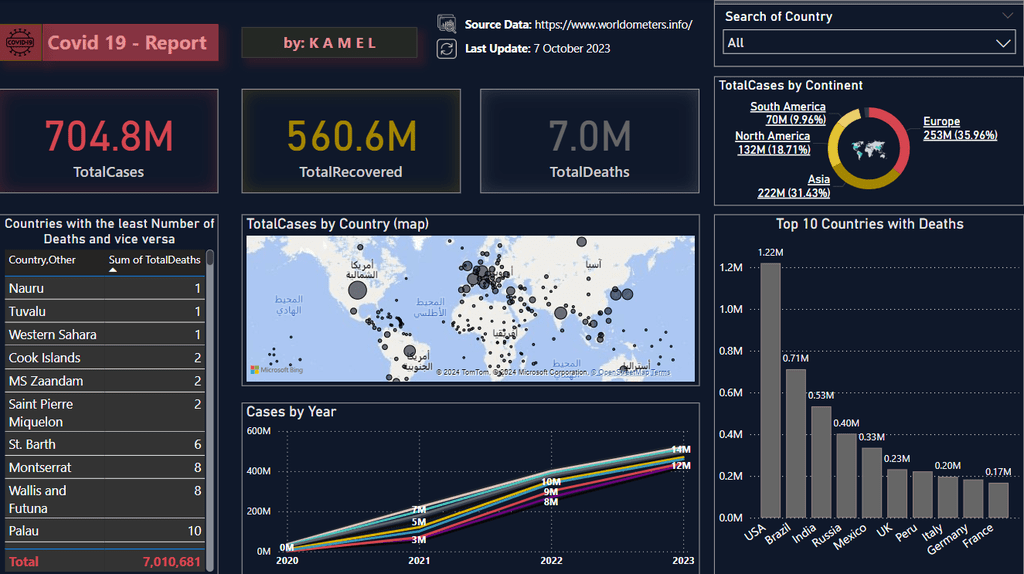Select the large USA bubble on map

click(357, 290)
